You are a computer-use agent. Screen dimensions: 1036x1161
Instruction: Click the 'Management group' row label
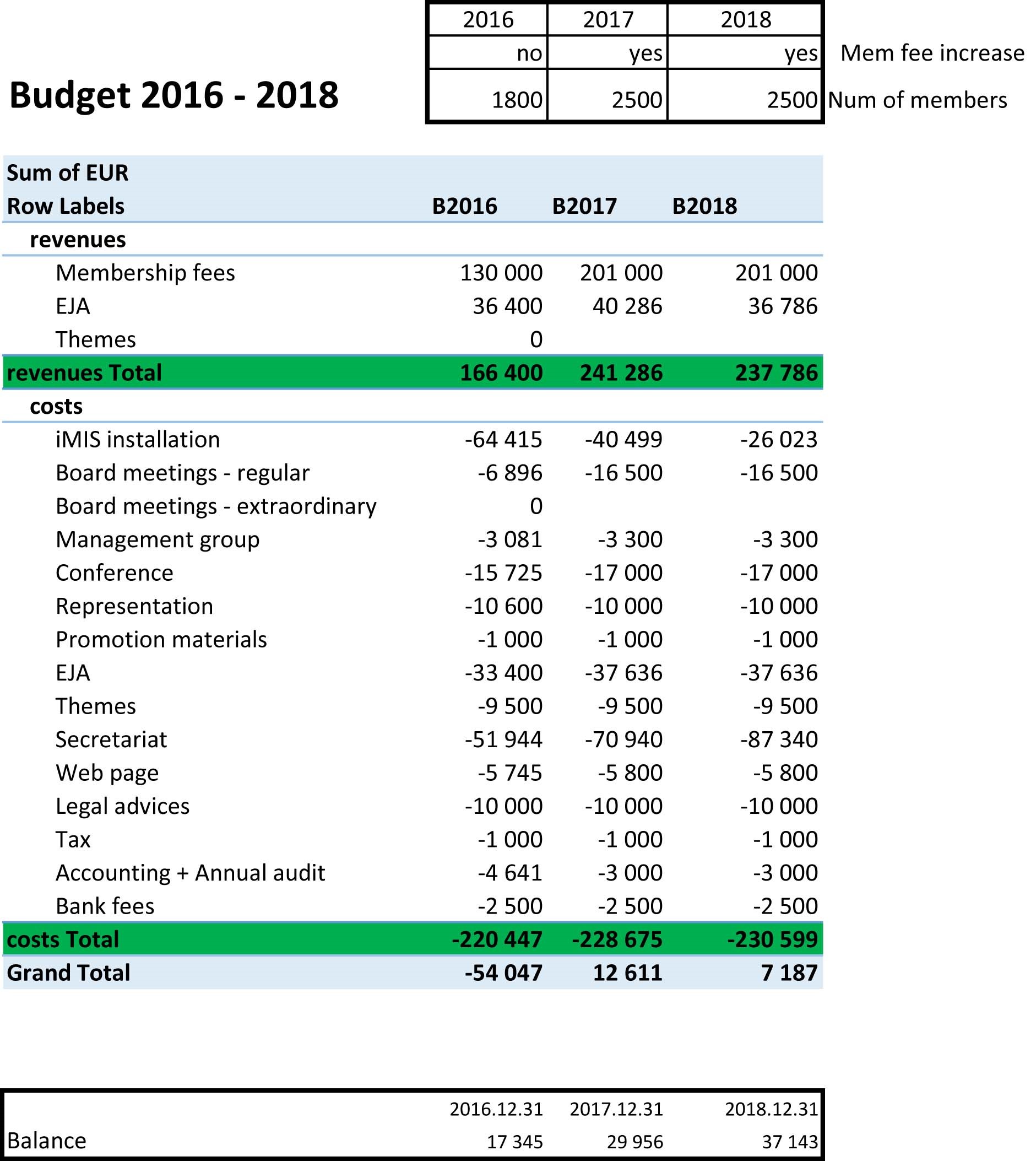pos(157,540)
